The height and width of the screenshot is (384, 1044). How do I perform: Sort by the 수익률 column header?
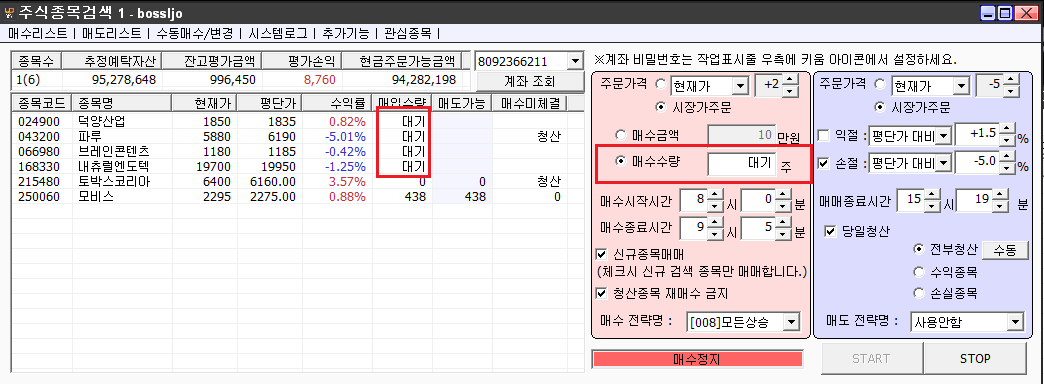pyautogui.click(x=337, y=102)
